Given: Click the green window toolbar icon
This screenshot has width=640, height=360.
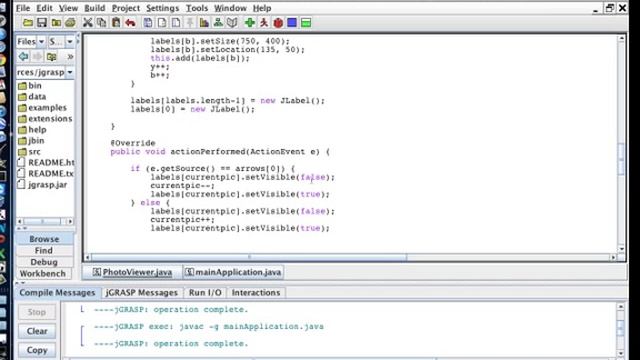Looking at the screenshot, I should pyautogui.click(x=306, y=23).
